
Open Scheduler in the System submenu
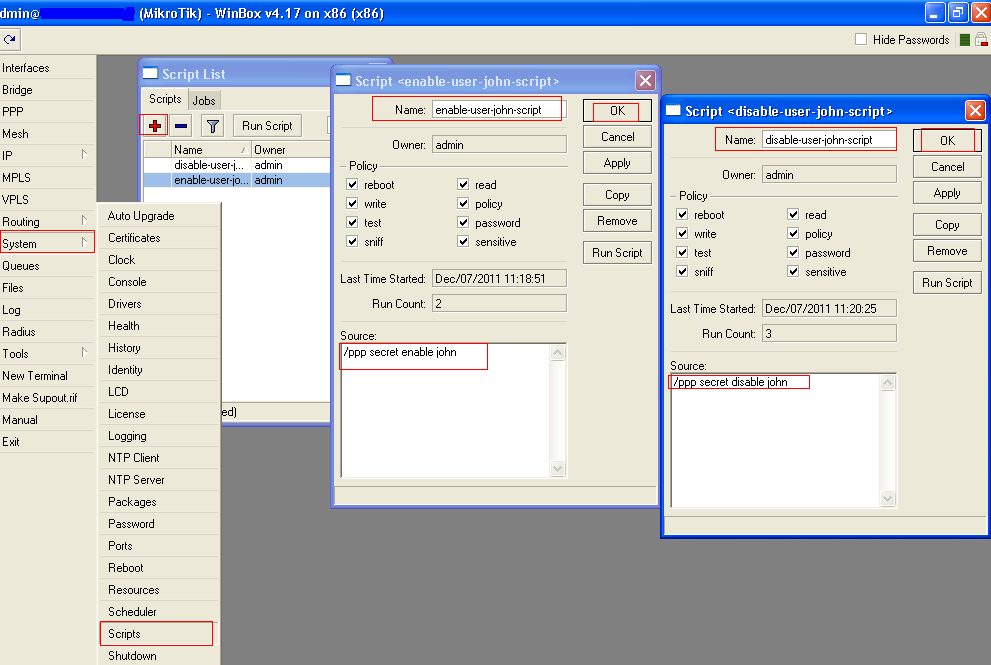coord(158,611)
